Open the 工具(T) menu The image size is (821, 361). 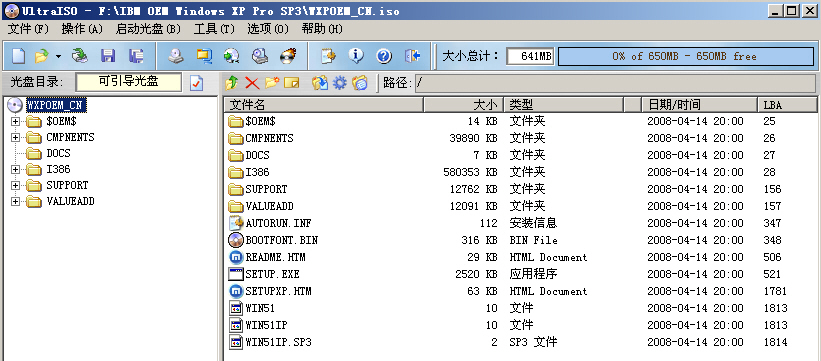[214, 29]
